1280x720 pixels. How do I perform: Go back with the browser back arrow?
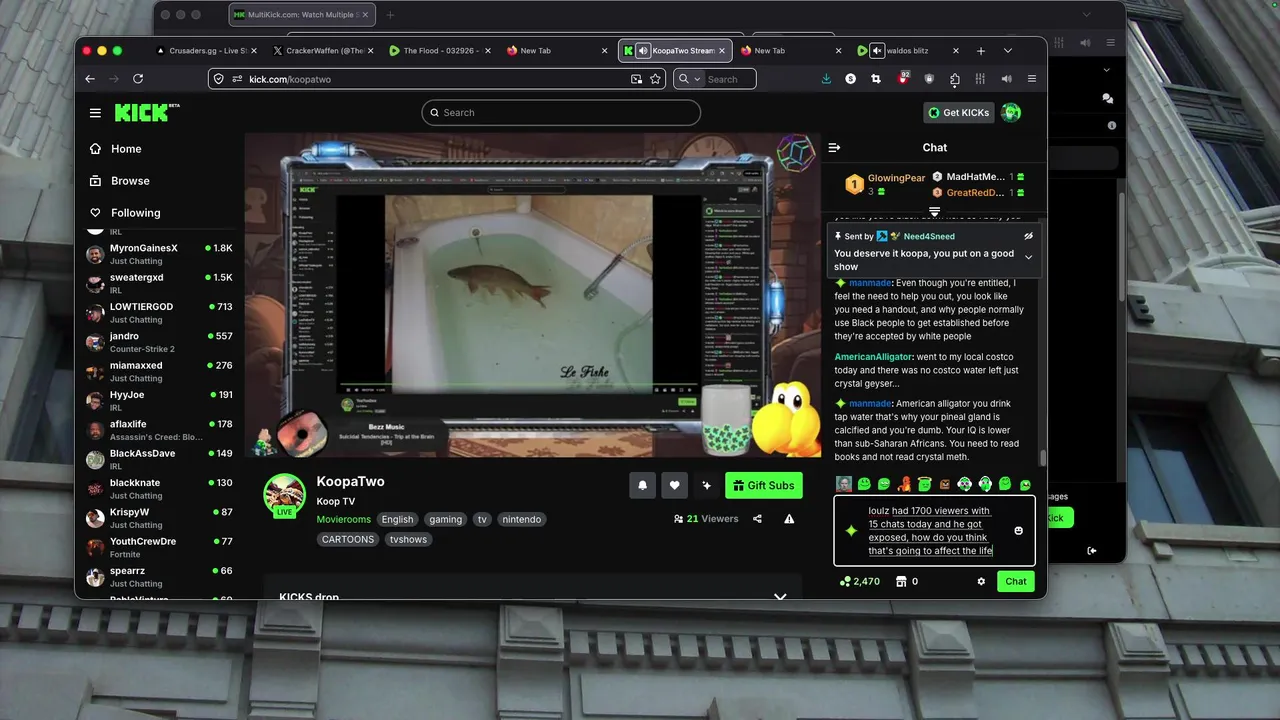pos(90,79)
